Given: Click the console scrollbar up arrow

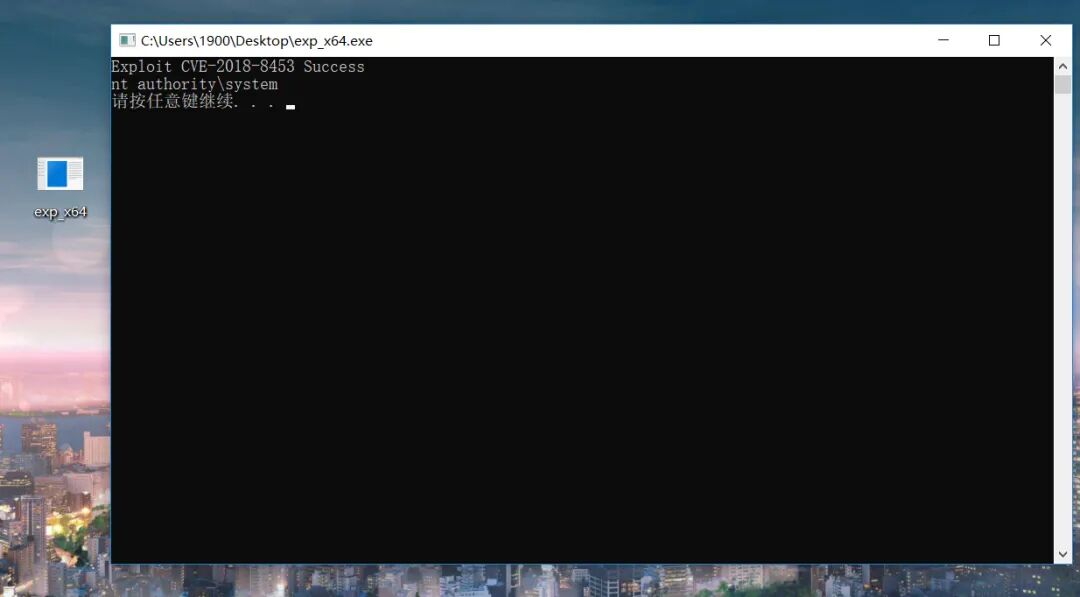Looking at the screenshot, I should (x=1063, y=66).
